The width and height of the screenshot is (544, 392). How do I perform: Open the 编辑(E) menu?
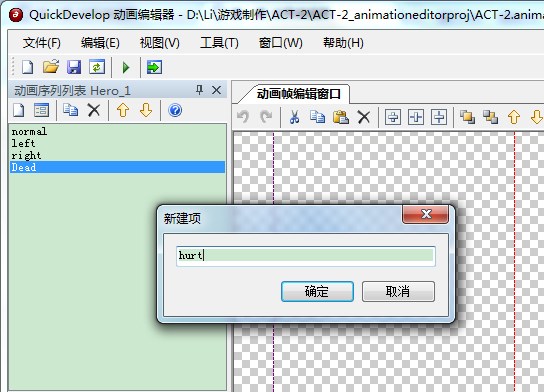[x=100, y=43]
